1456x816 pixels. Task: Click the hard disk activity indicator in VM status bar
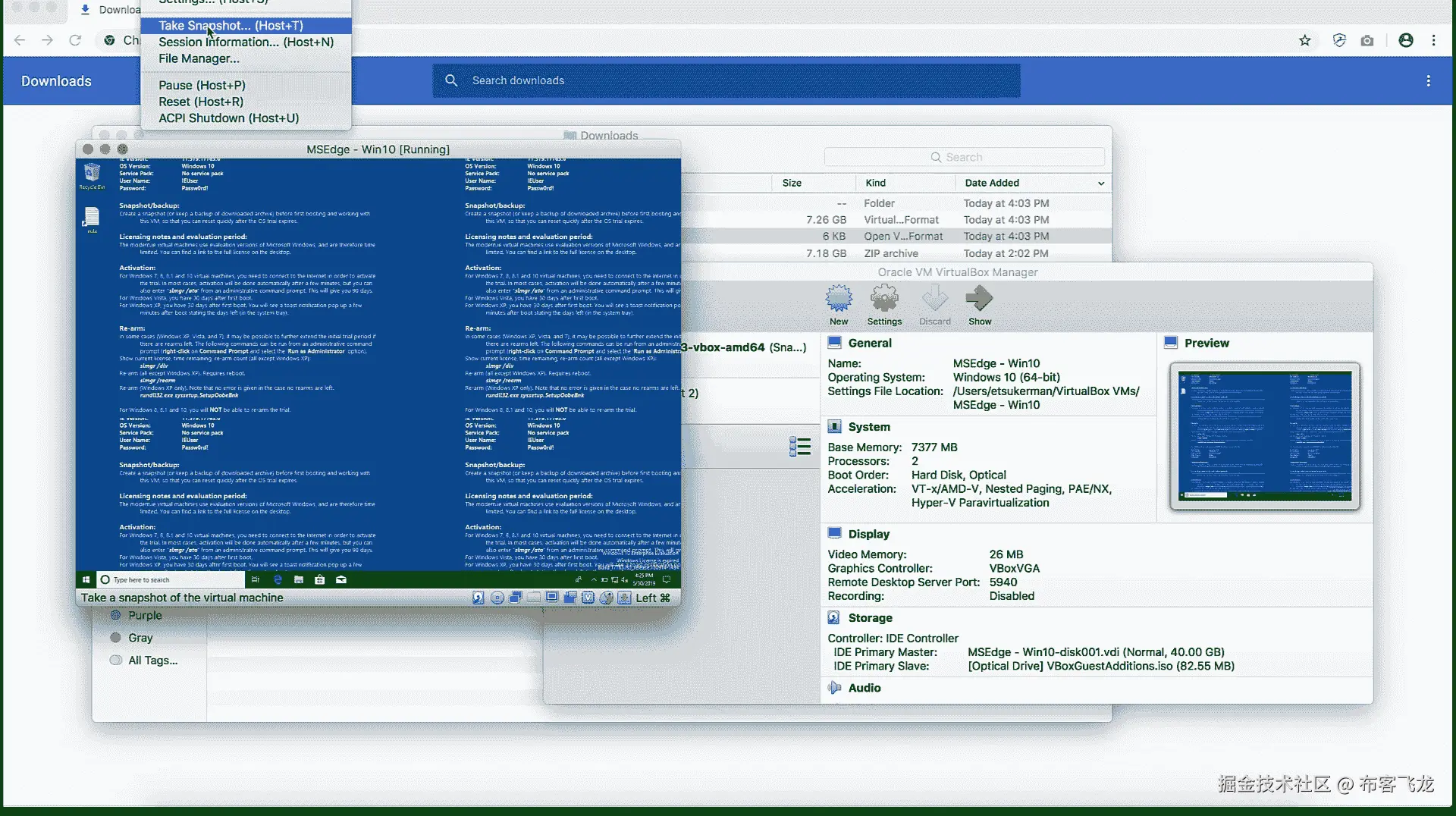479,598
